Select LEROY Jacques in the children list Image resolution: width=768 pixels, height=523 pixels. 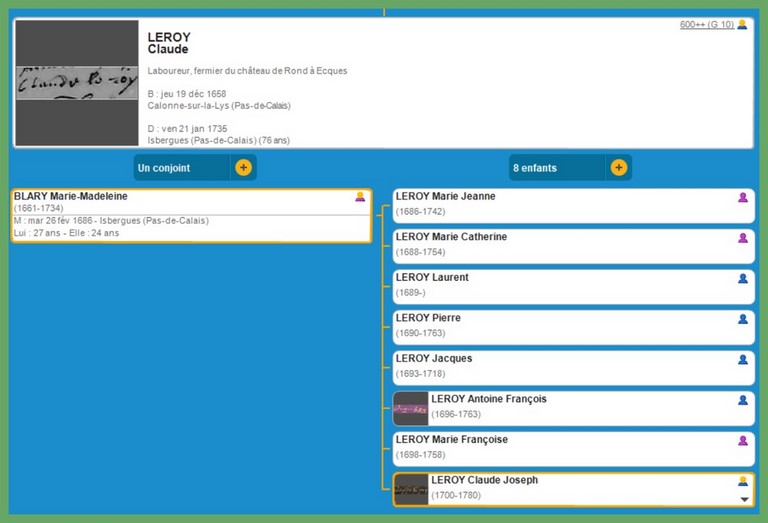pos(434,358)
